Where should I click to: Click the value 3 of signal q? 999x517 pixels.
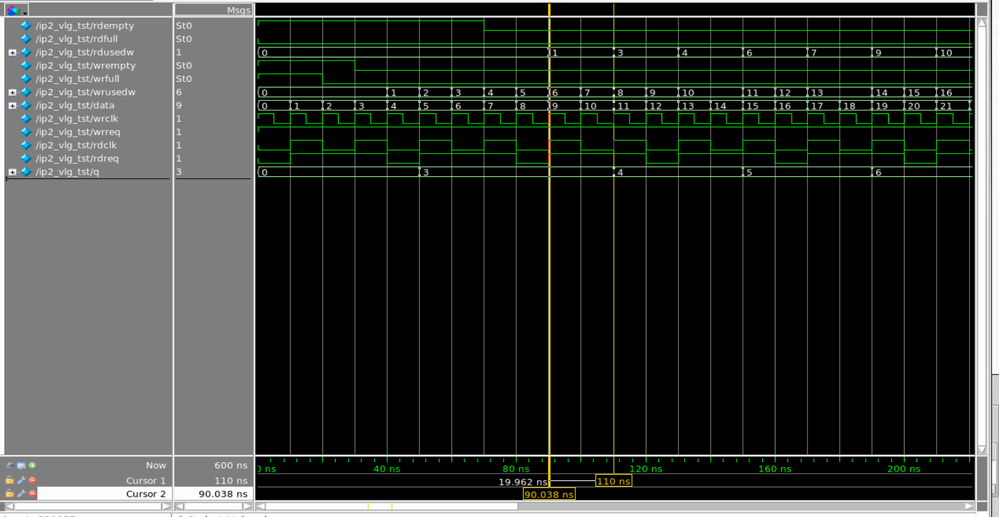point(179,172)
